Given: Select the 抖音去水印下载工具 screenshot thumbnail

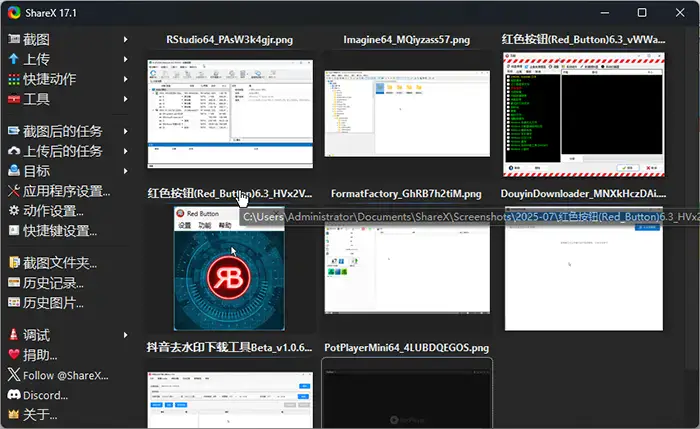Looking at the screenshot, I should pos(230,400).
